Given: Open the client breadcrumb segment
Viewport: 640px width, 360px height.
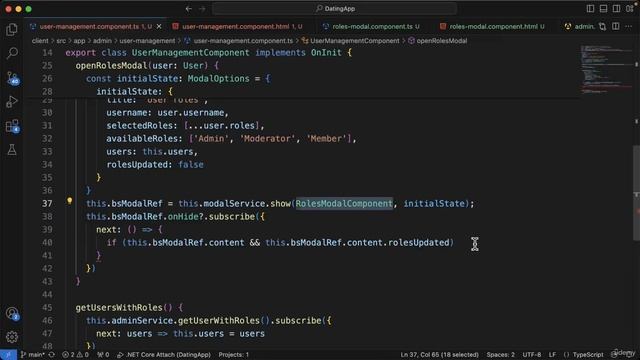Looking at the screenshot, I should coord(40,41).
